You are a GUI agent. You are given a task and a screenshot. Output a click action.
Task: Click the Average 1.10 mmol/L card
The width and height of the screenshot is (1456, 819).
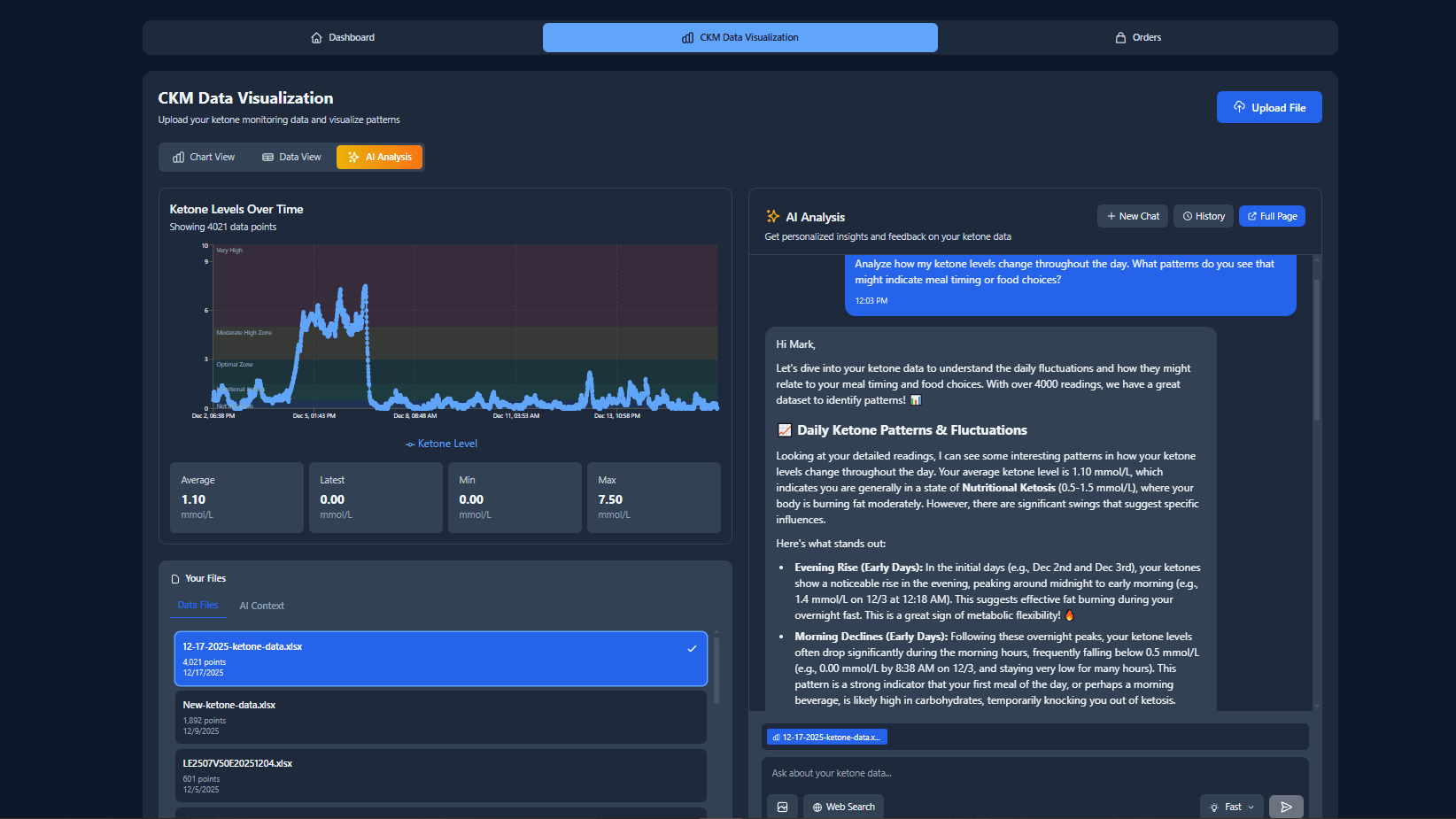tap(236, 498)
